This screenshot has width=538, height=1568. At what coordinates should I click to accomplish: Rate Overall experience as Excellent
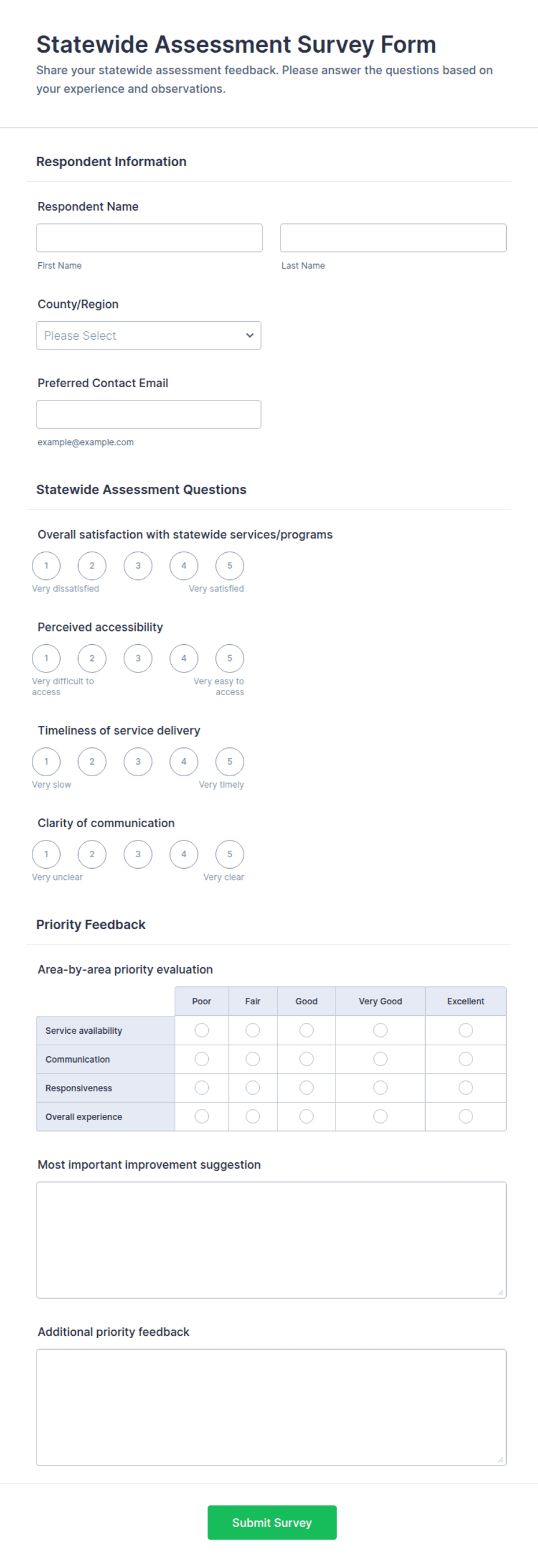coord(466,1117)
